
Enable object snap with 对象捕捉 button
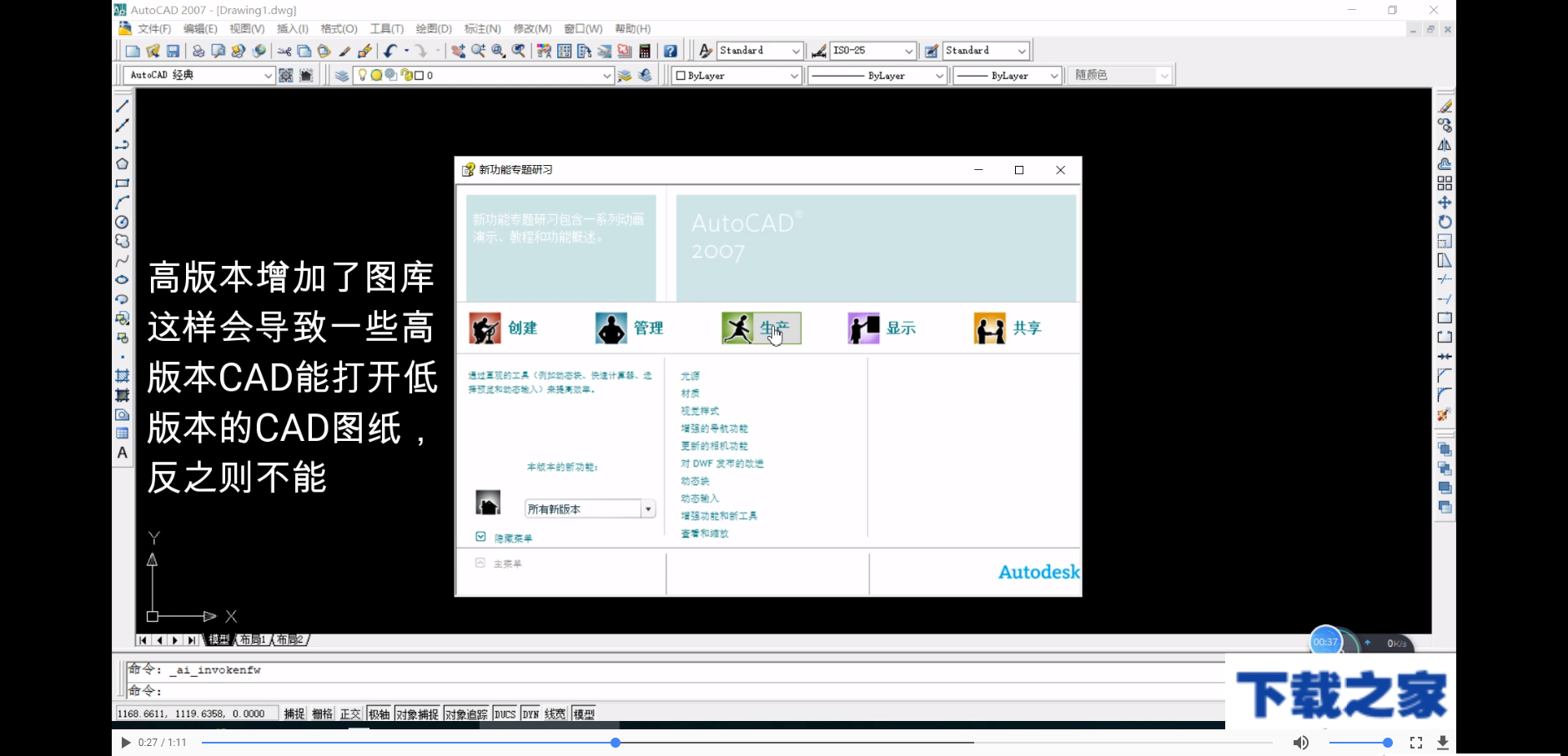click(x=419, y=713)
